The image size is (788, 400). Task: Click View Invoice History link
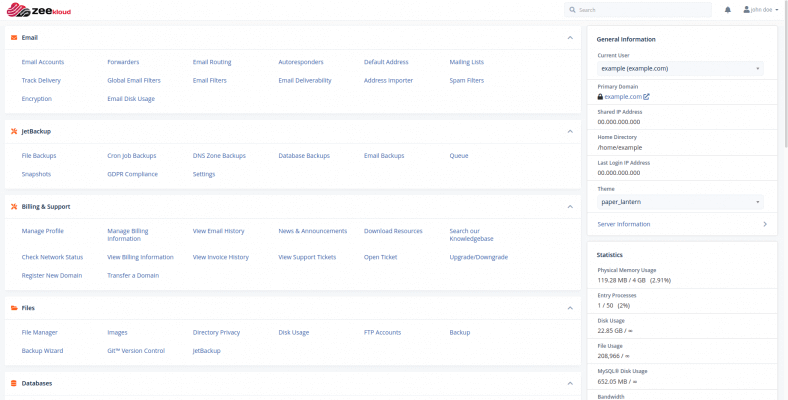point(220,257)
